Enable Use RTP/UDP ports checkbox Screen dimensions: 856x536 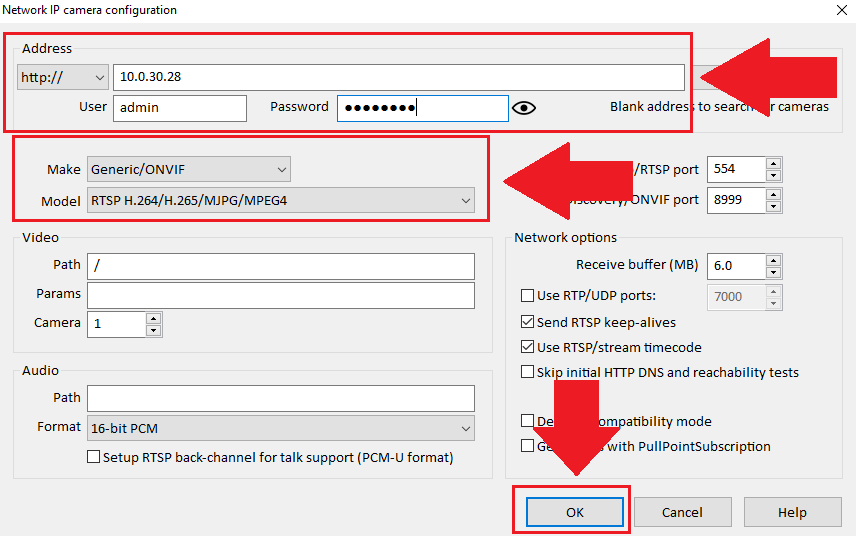click(x=528, y=296)
